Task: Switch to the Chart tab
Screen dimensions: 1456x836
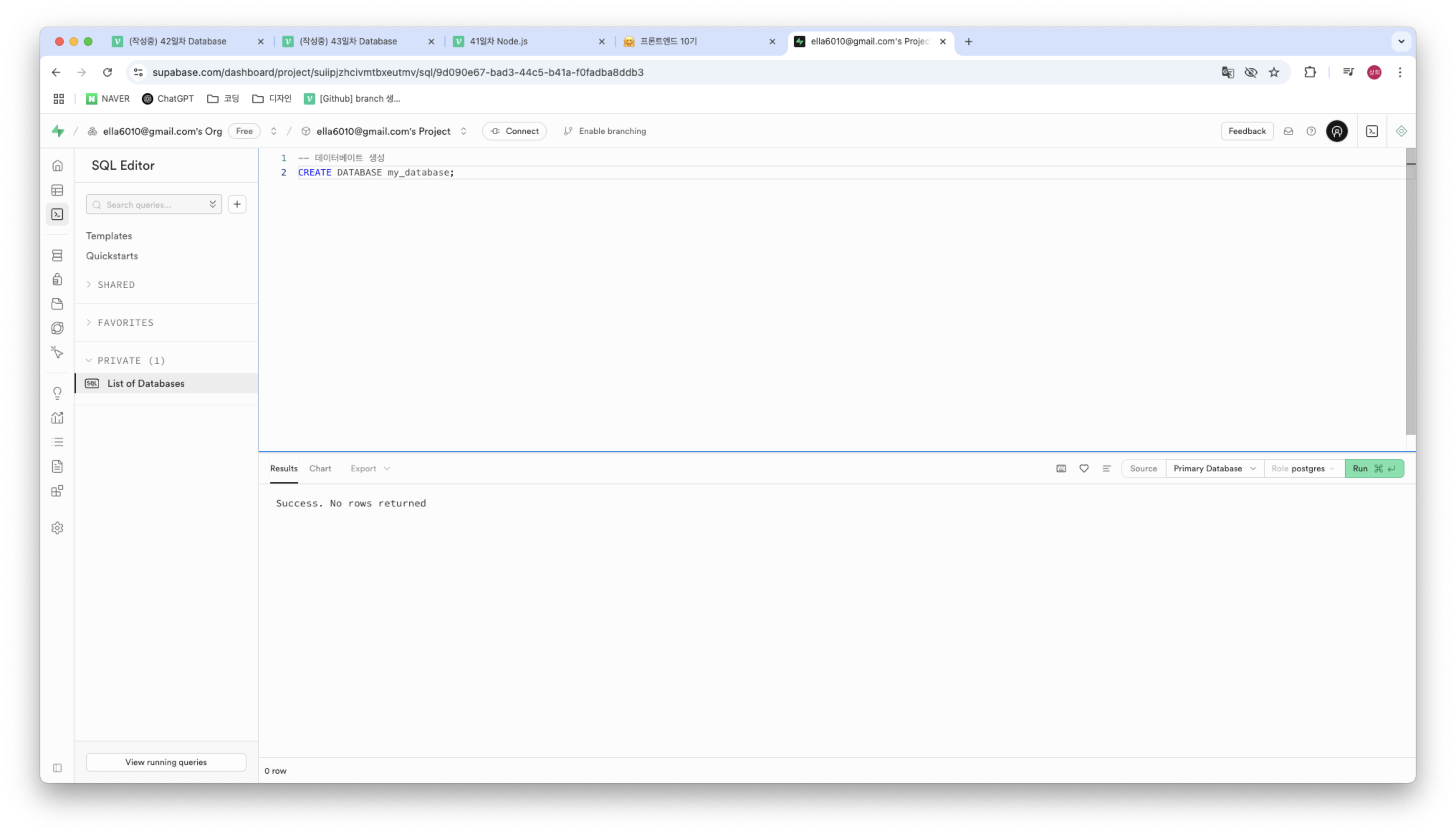Action: [x=320, y=469]
